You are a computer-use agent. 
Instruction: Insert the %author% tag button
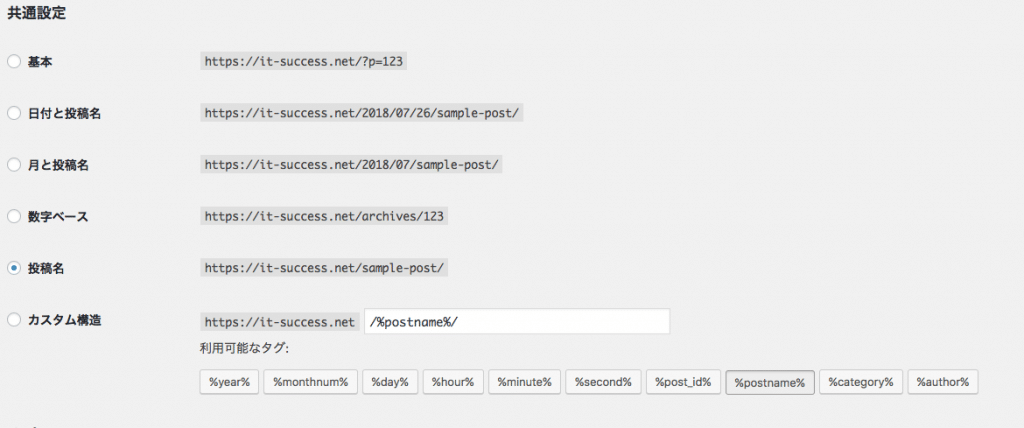pyautogui.click(x=942, y=382)
